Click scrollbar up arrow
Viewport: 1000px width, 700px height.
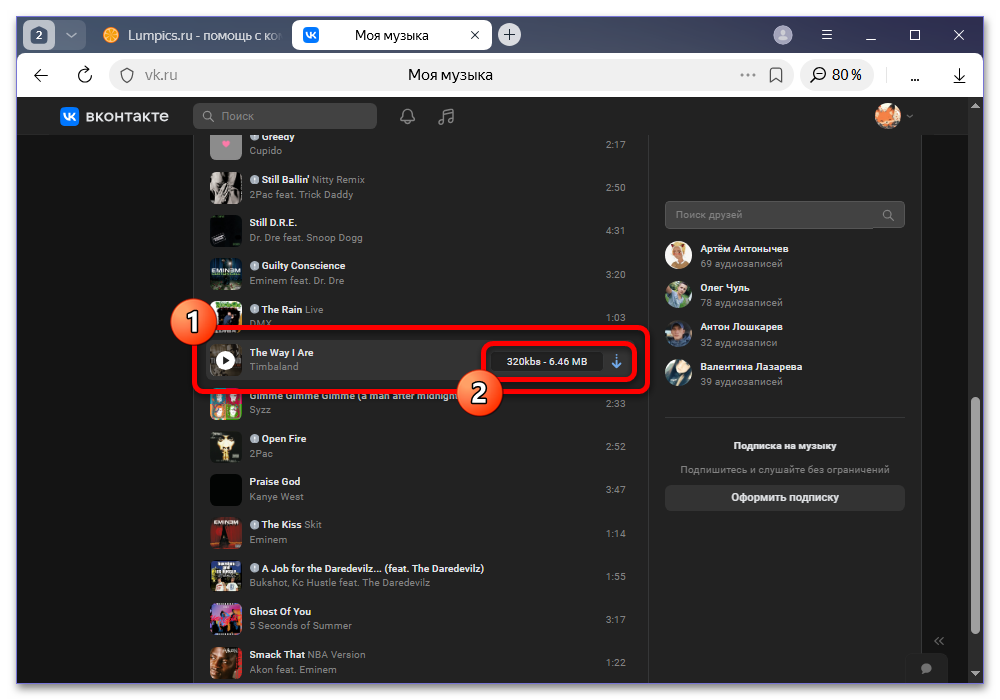pos(975,106)
